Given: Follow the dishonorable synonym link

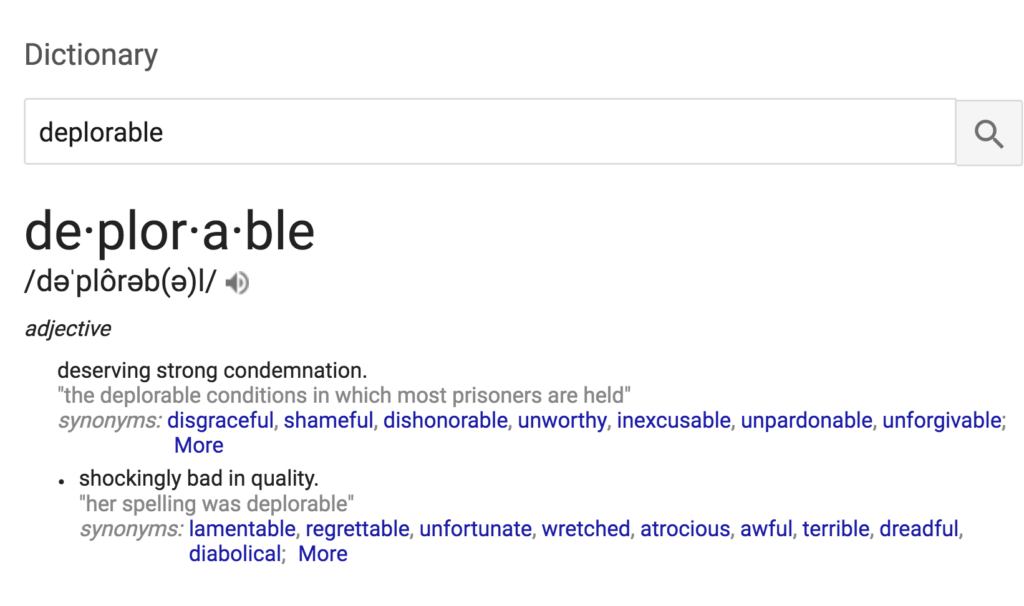Looking at the screenshot, I should pyautogui.click(x=445, y=421).
